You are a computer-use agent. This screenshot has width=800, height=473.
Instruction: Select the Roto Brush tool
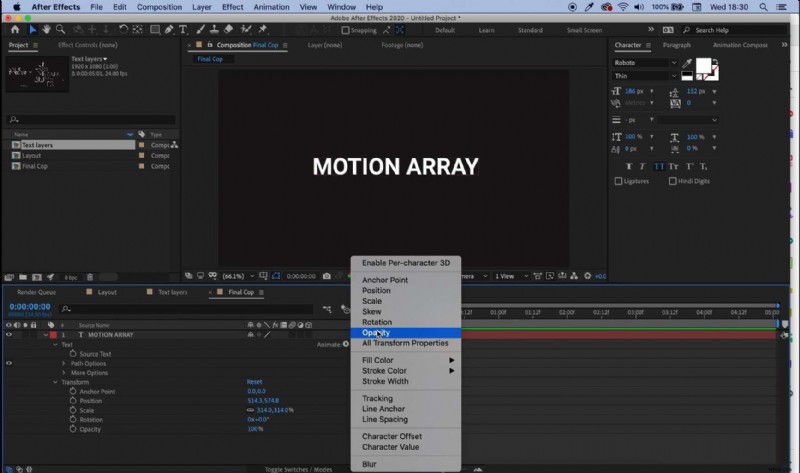246,30
